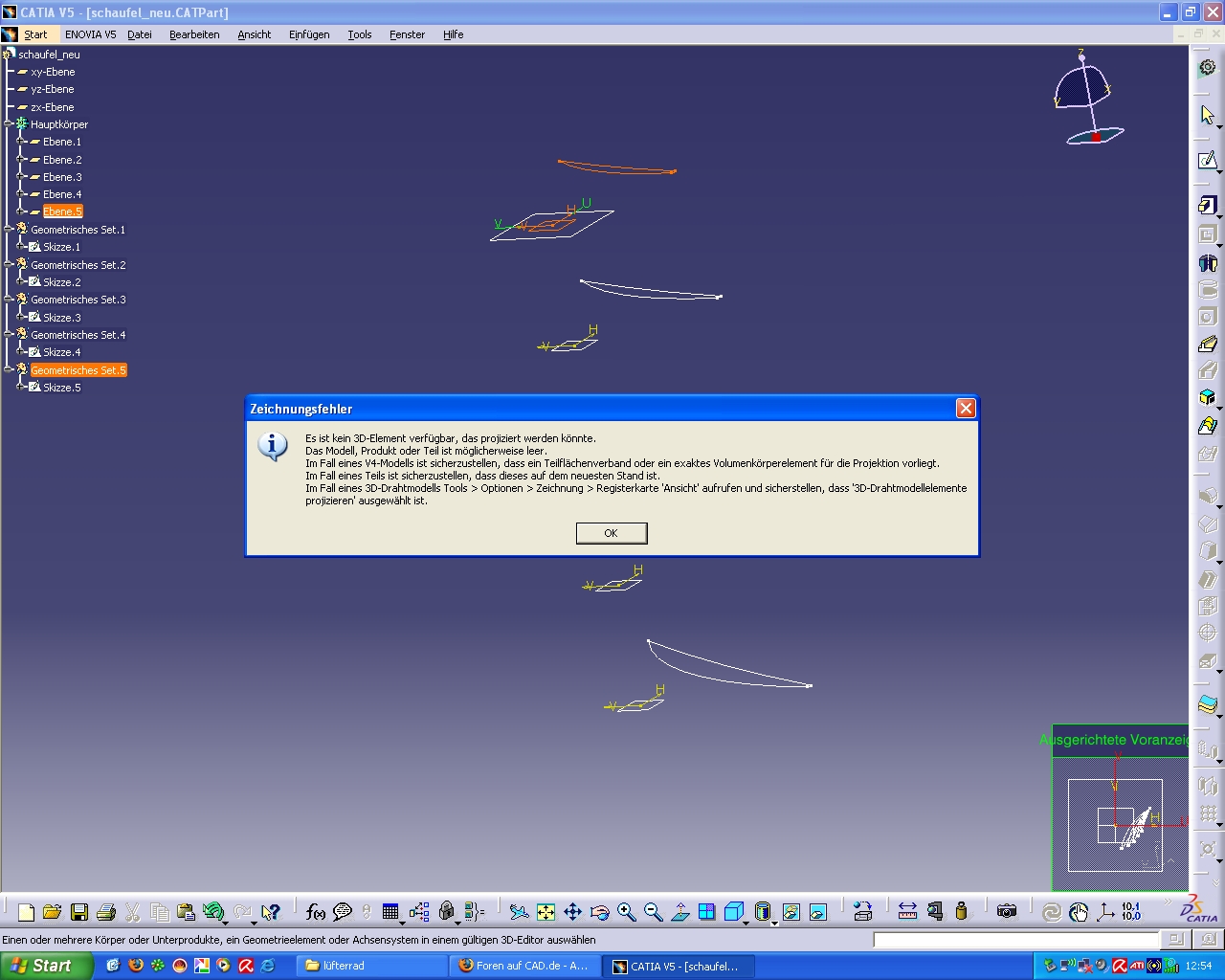The image size is (1225, 980).
Task: Select highlighted Ebene.5 tree entry
Action: point(62,212)
